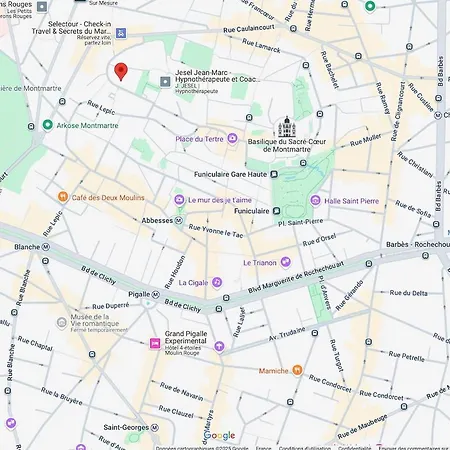Select the Le Trianon venue icon
The image size is (450, 450).
point(285,262)
